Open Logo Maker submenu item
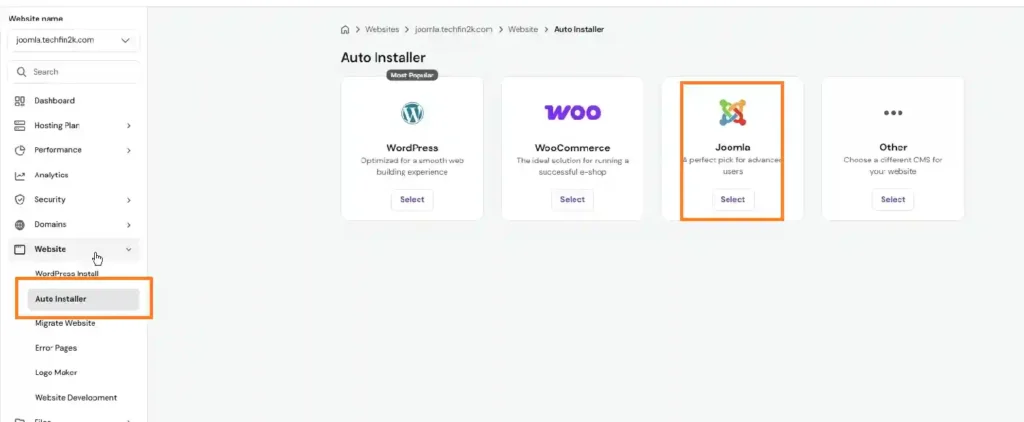1024x422 pixels. click(56, 372)
